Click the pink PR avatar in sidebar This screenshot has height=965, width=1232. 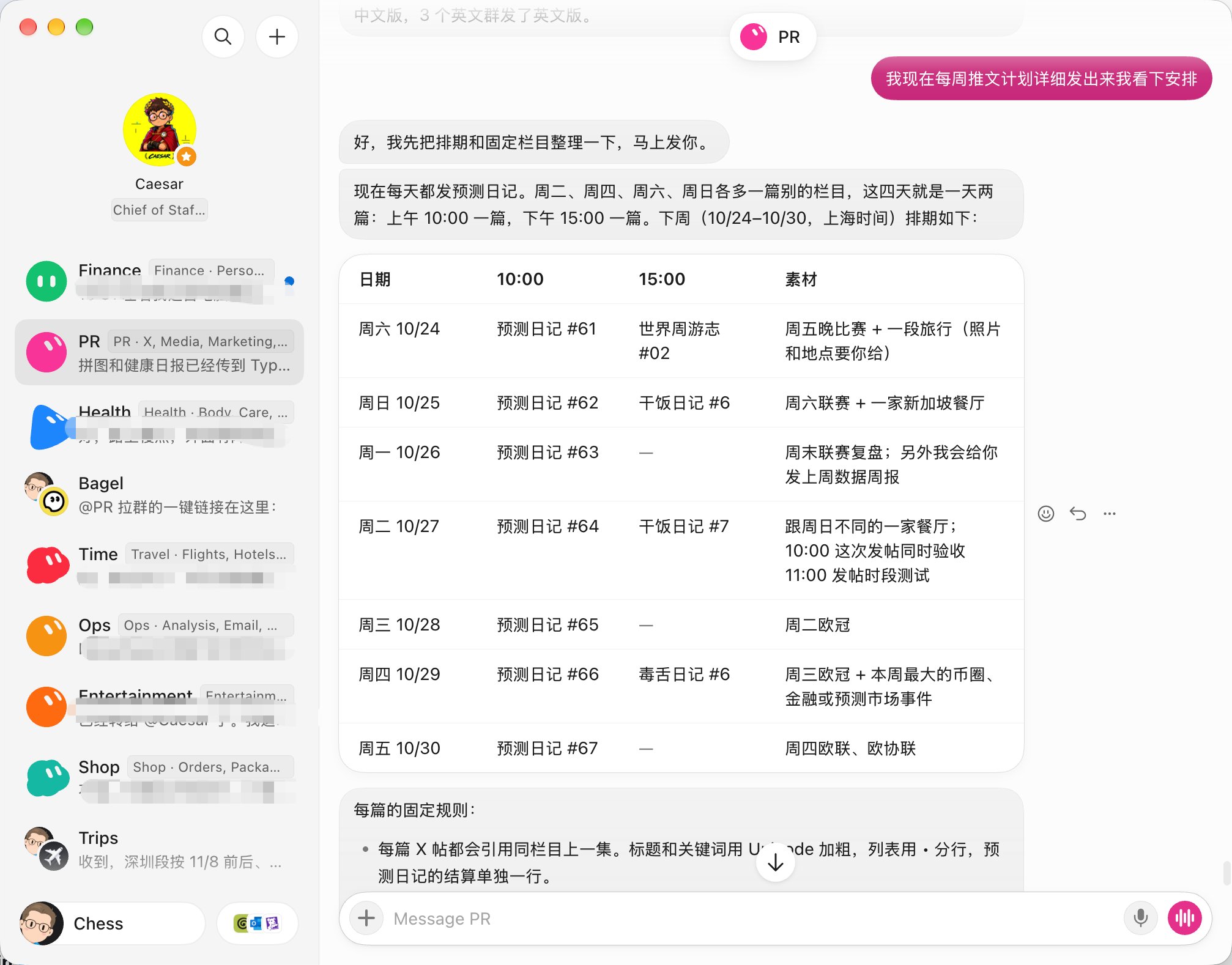click(46, 352)
